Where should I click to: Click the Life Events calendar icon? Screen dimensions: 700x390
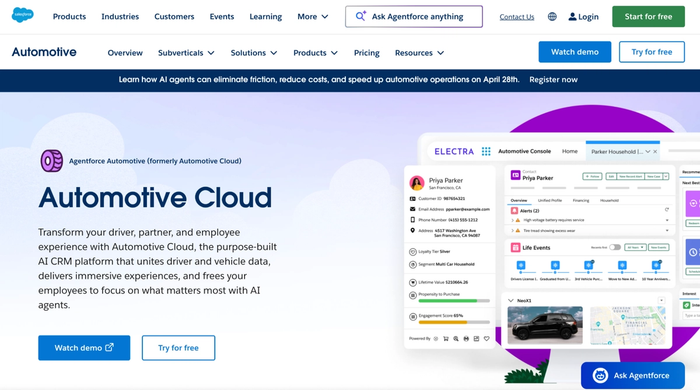pos(515,247)
